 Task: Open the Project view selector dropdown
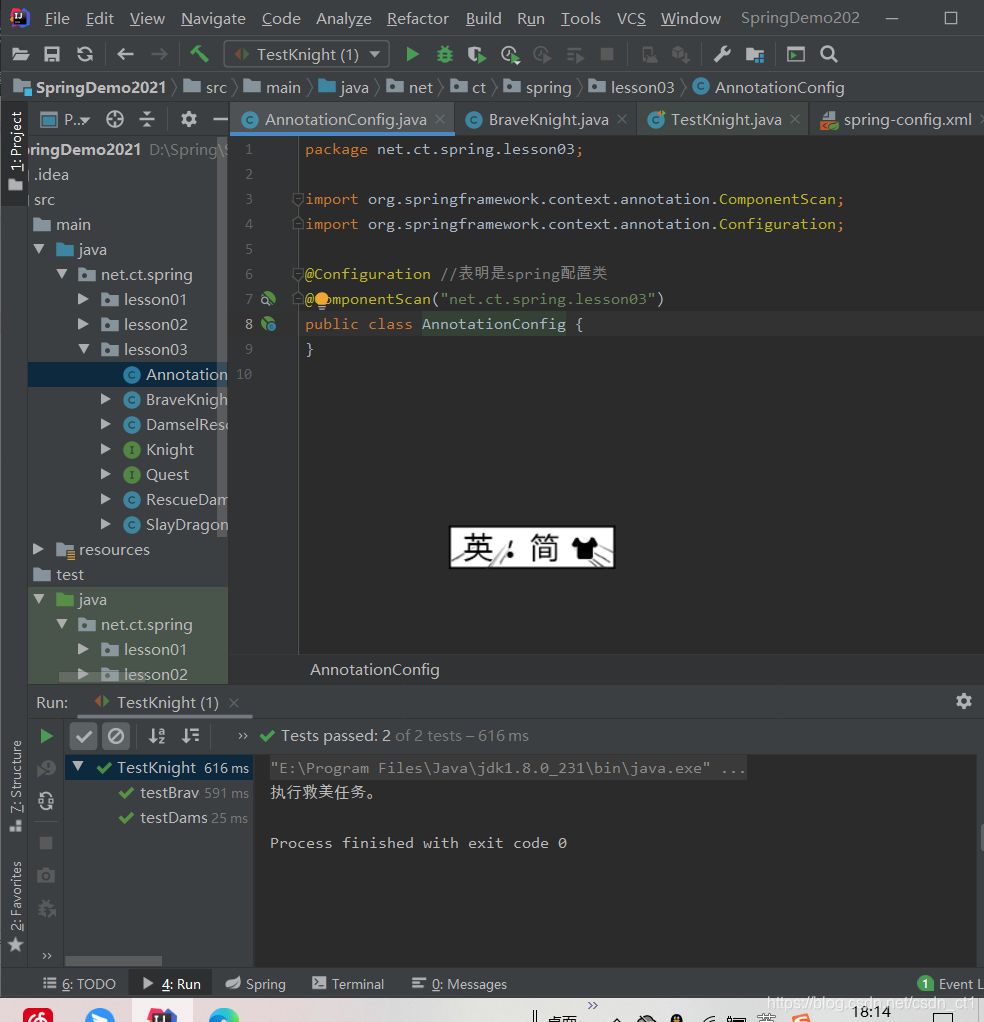66,119
